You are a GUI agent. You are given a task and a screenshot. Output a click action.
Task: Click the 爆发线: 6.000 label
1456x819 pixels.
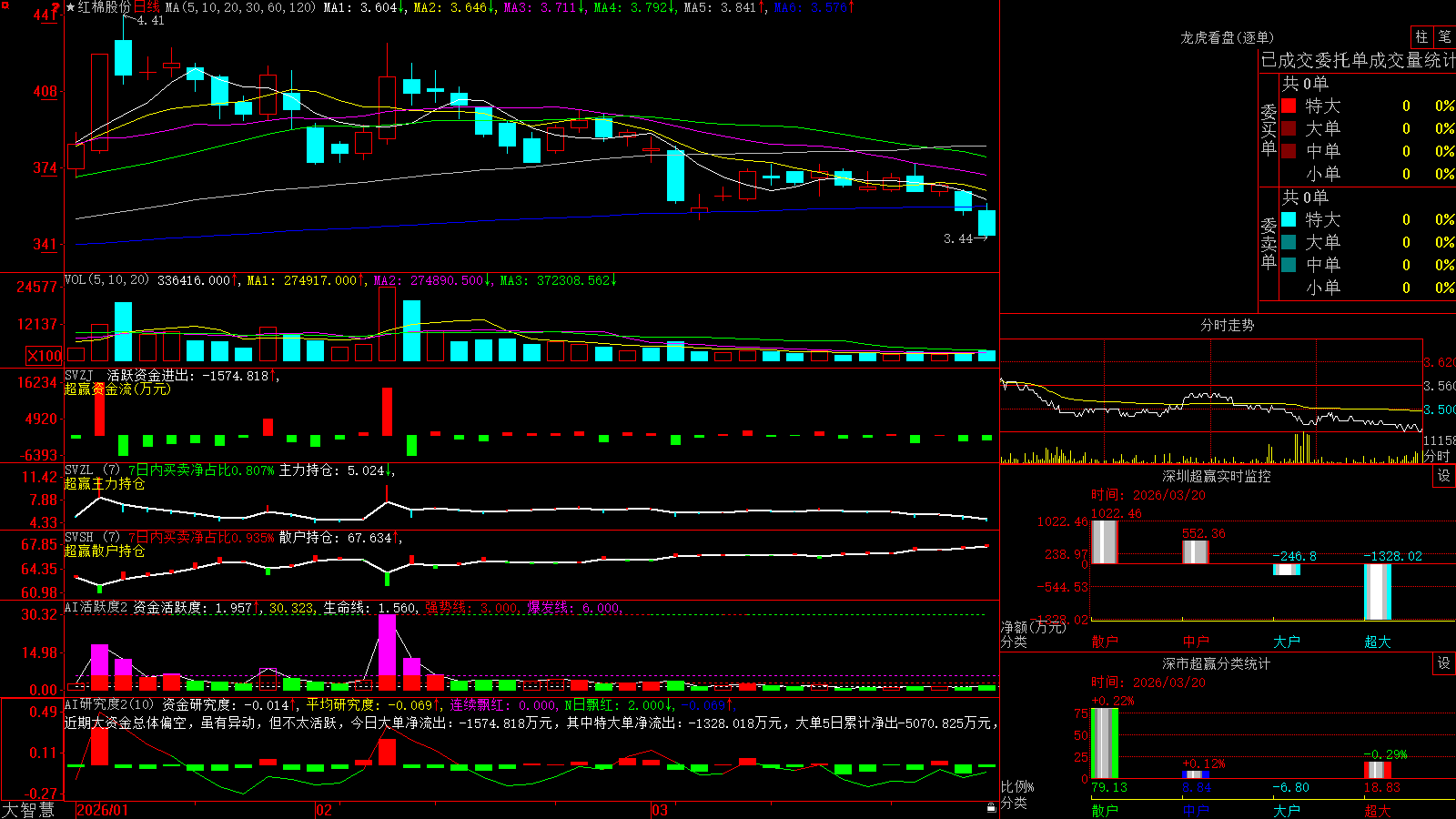pyautogui.click(x=573, y=608)
